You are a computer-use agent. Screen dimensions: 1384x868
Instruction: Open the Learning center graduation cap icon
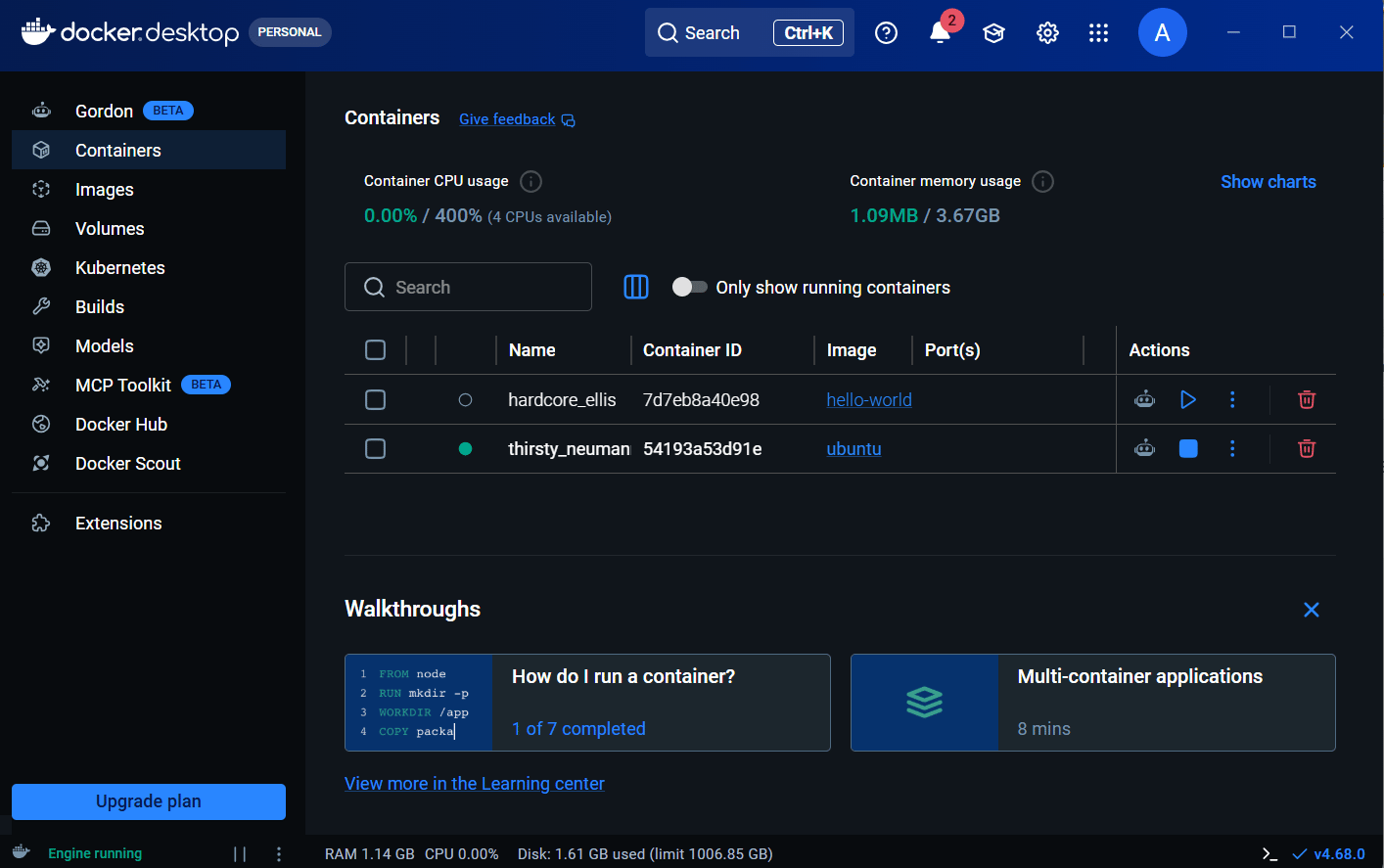(994, 33)
